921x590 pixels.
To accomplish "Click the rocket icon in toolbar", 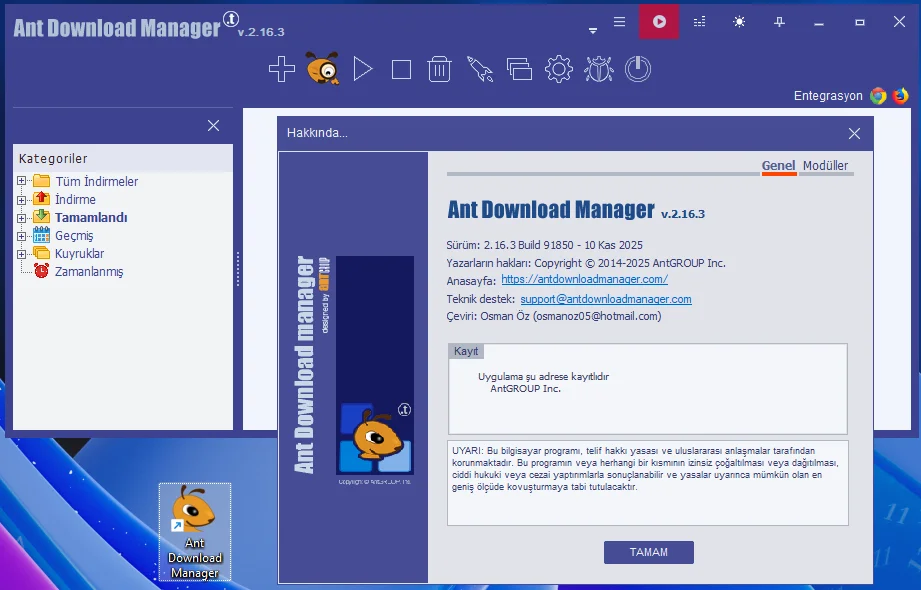I will pos(479,69).
